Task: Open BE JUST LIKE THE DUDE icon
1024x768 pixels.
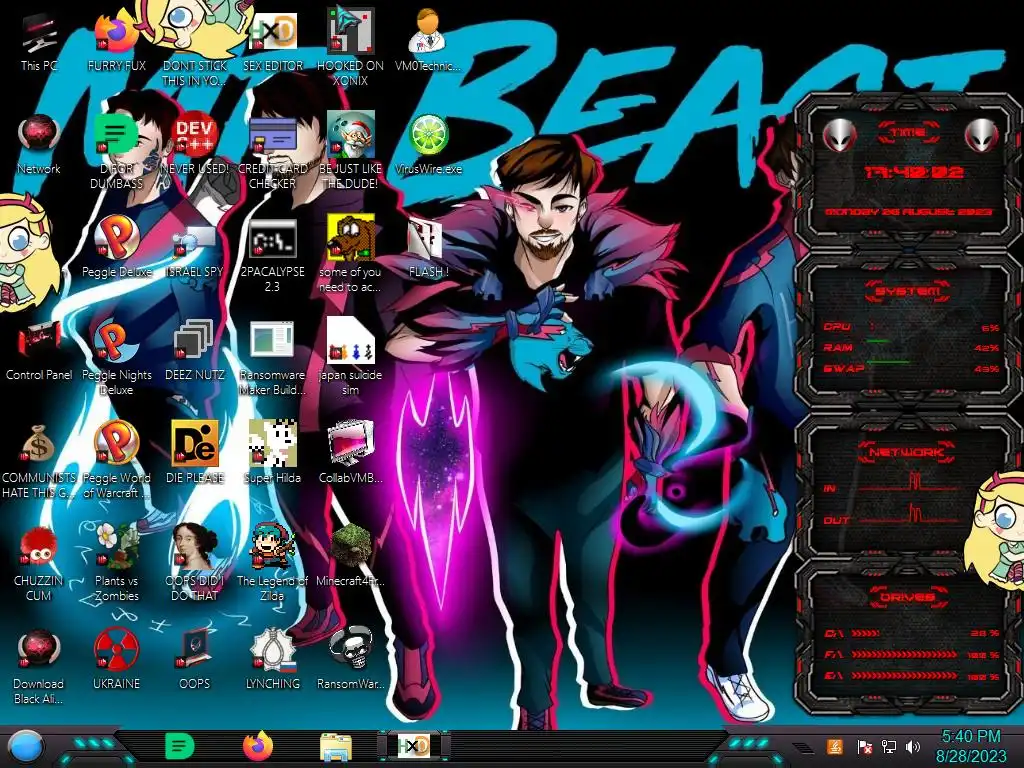Action: [350, 152]
